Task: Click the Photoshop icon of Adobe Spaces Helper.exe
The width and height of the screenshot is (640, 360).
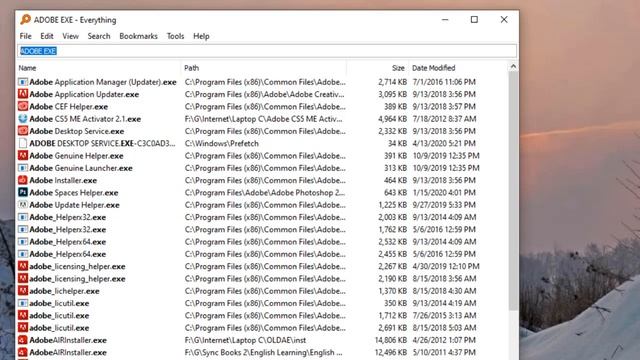Action: pos(23,192)
